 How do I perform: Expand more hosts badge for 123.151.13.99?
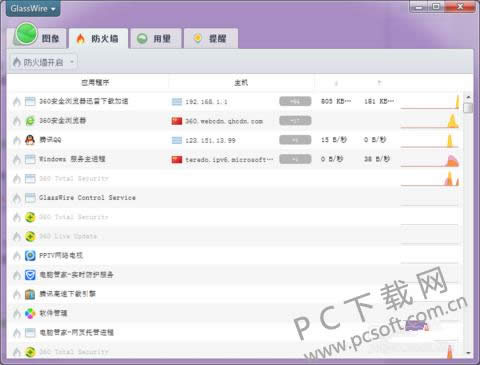(295, 140)
